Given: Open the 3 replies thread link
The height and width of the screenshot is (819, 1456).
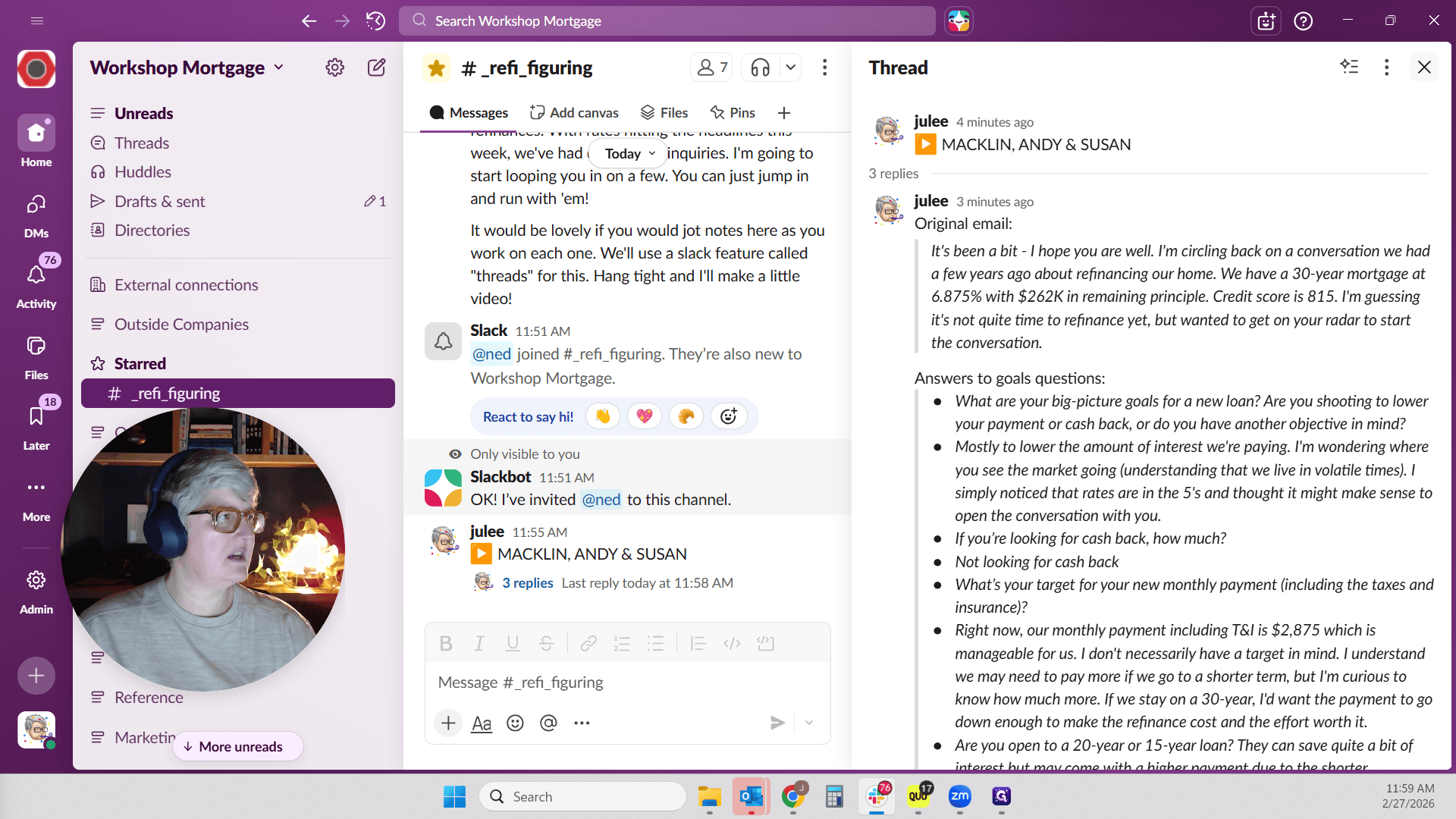Looking at the screenshot, I should [x=528, y=583].
